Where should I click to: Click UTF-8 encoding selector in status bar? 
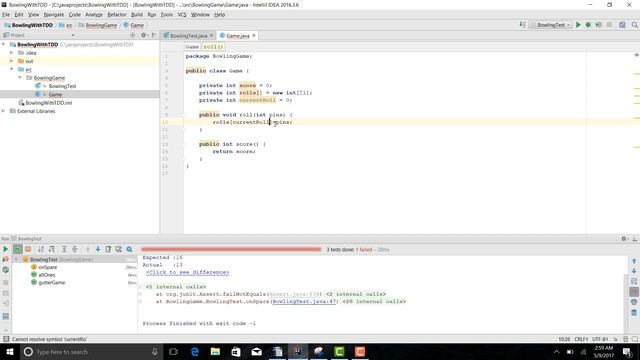pyautogui.click(x=600, y=339)
